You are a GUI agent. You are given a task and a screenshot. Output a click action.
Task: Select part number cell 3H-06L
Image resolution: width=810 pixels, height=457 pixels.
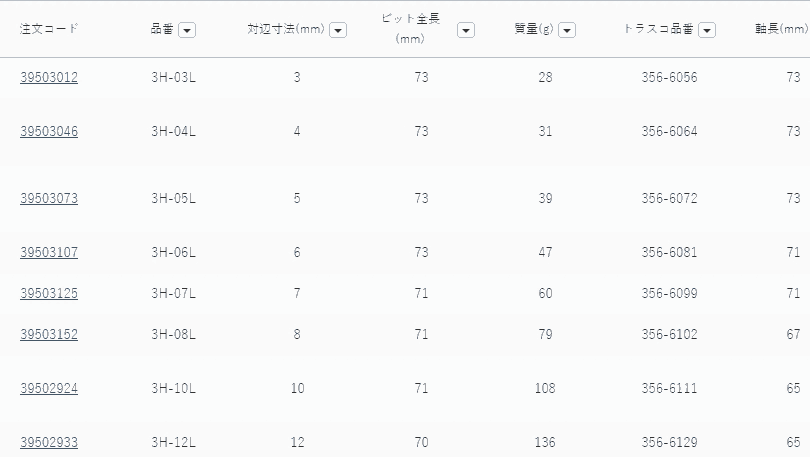173,252
